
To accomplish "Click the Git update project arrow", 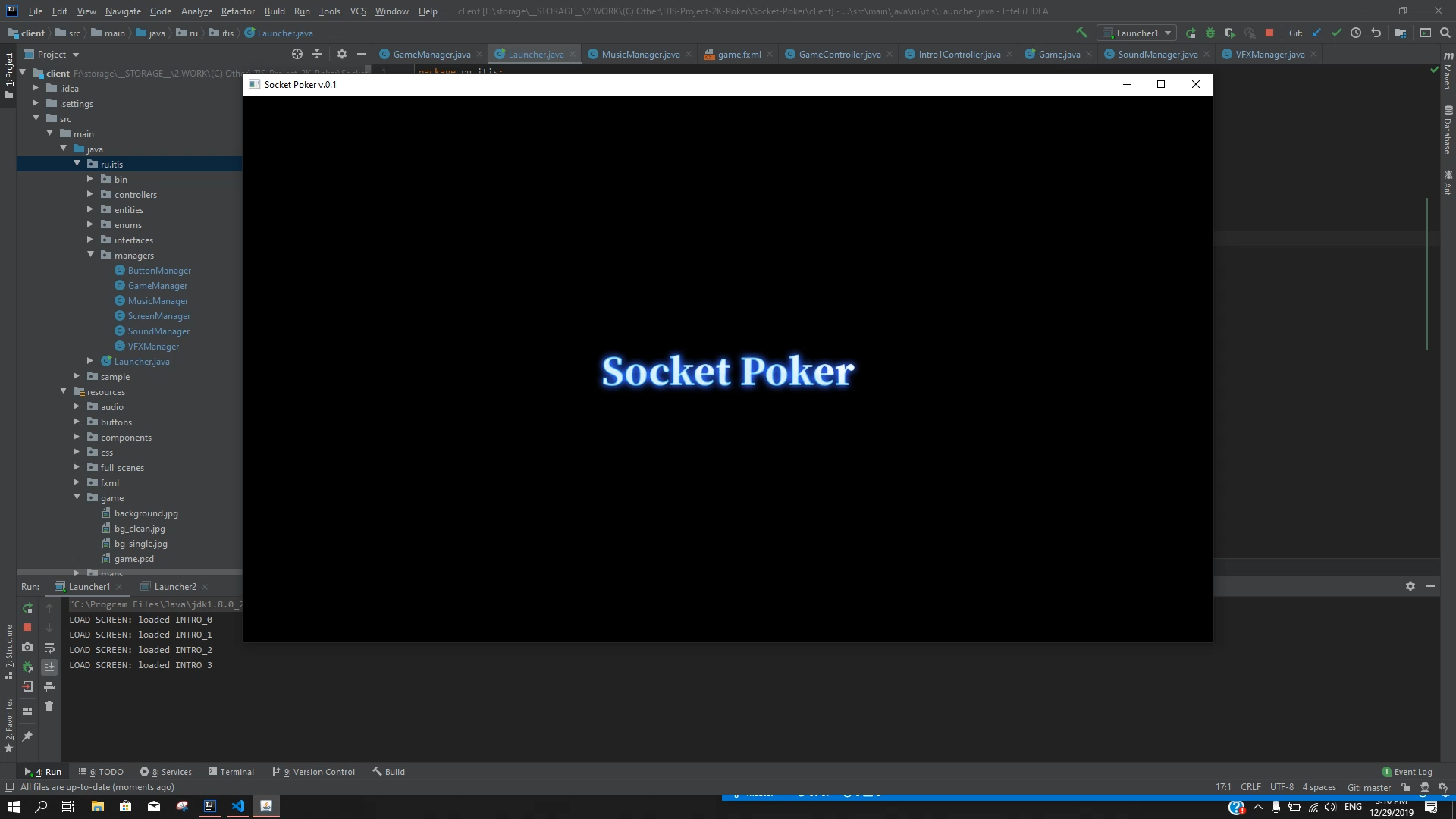I will [1316, 33].
